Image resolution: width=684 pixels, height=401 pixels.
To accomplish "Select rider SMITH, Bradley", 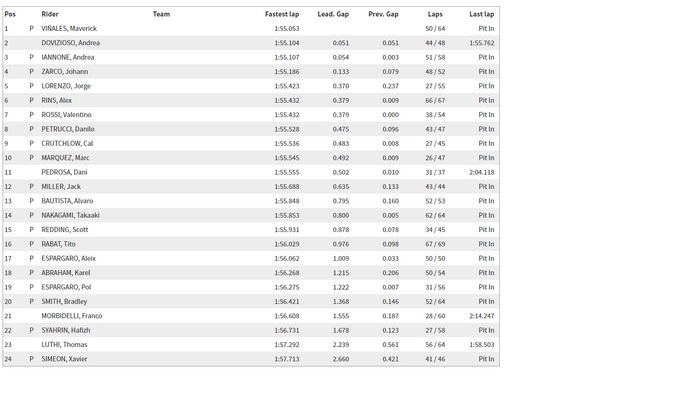I will coord(64,302).
